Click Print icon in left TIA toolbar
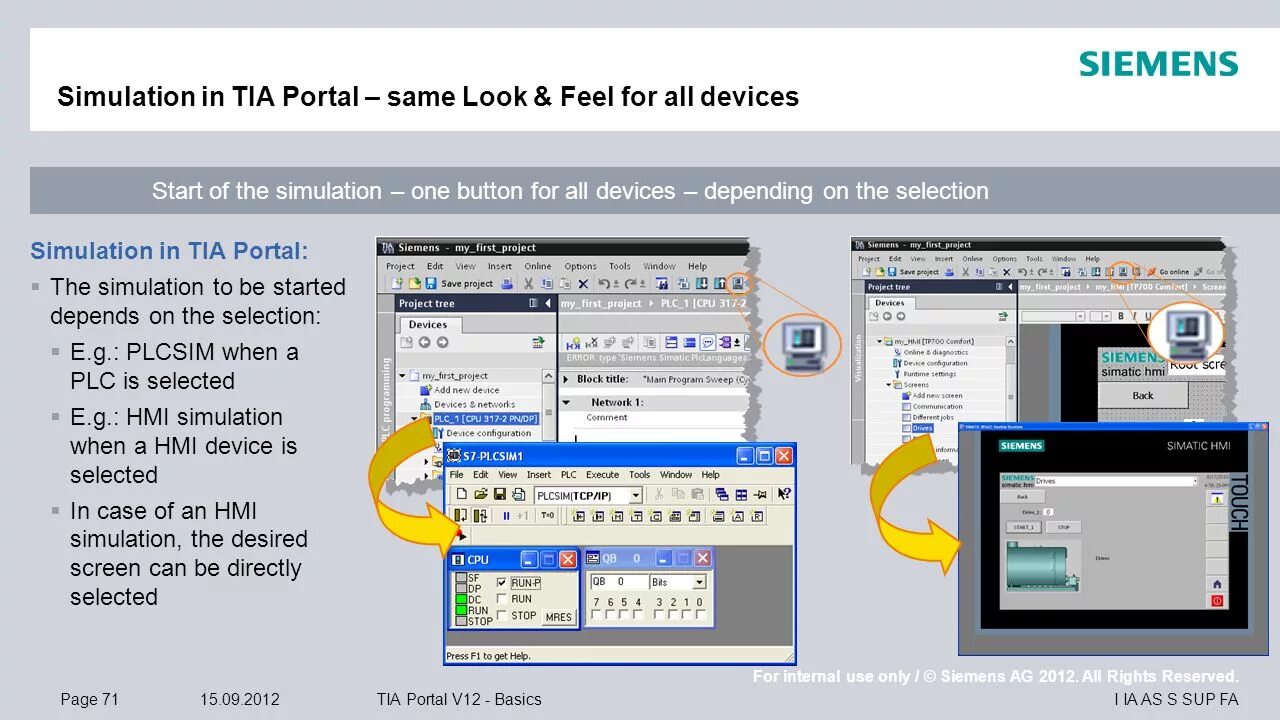 pos(507,283)
